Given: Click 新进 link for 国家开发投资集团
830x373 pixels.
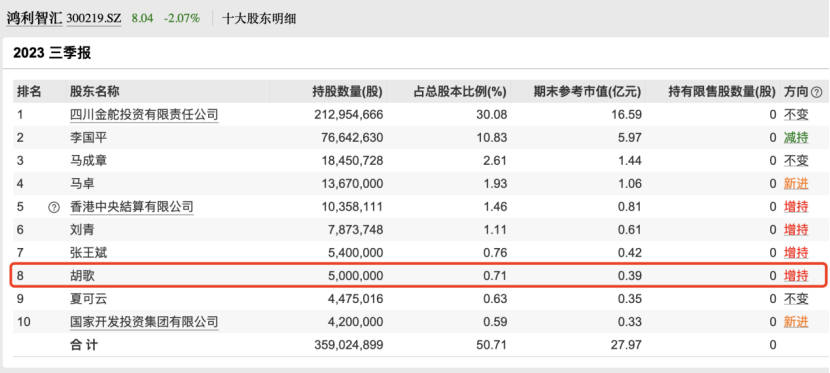Looking at the screenshot, I should coord(796,322).
